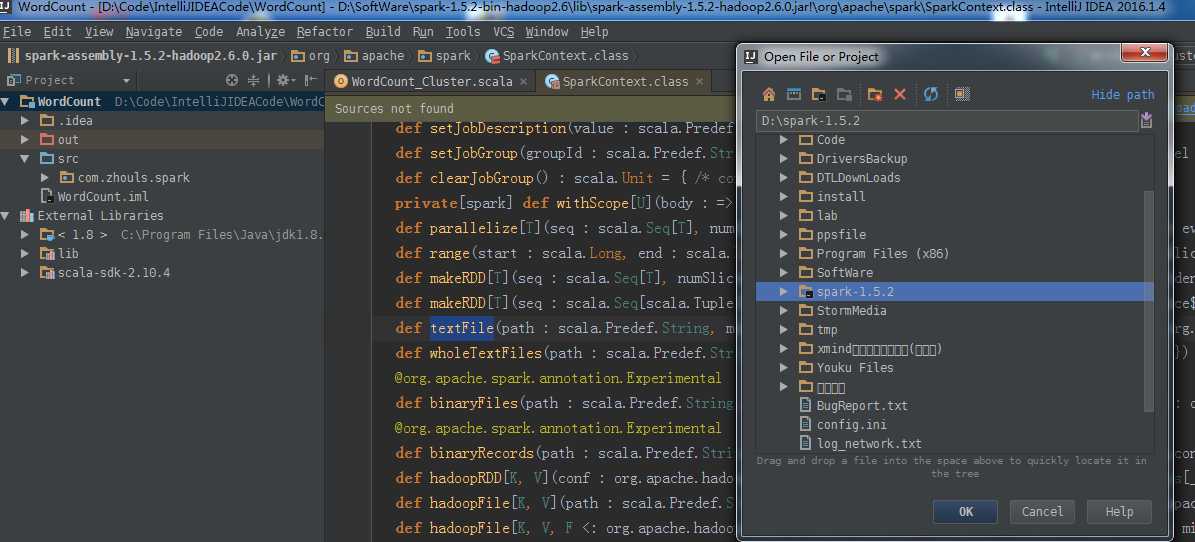Open the Build menu
This screenshot has width=1195, height=542.
pyautogui.click(x=383, y=32)
